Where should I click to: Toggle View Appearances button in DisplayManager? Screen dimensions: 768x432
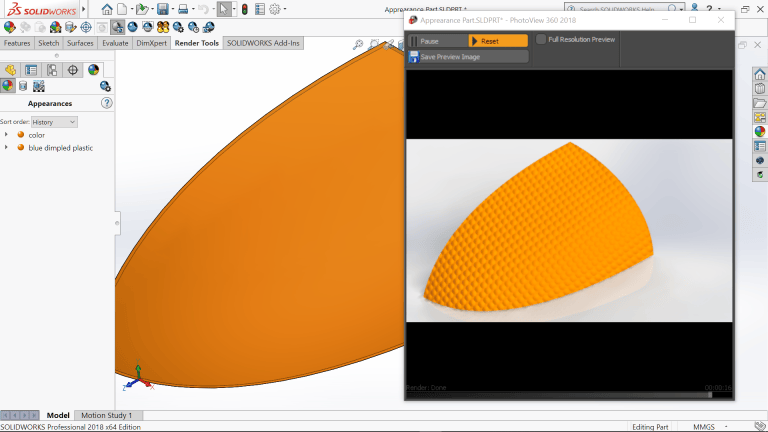7,86
